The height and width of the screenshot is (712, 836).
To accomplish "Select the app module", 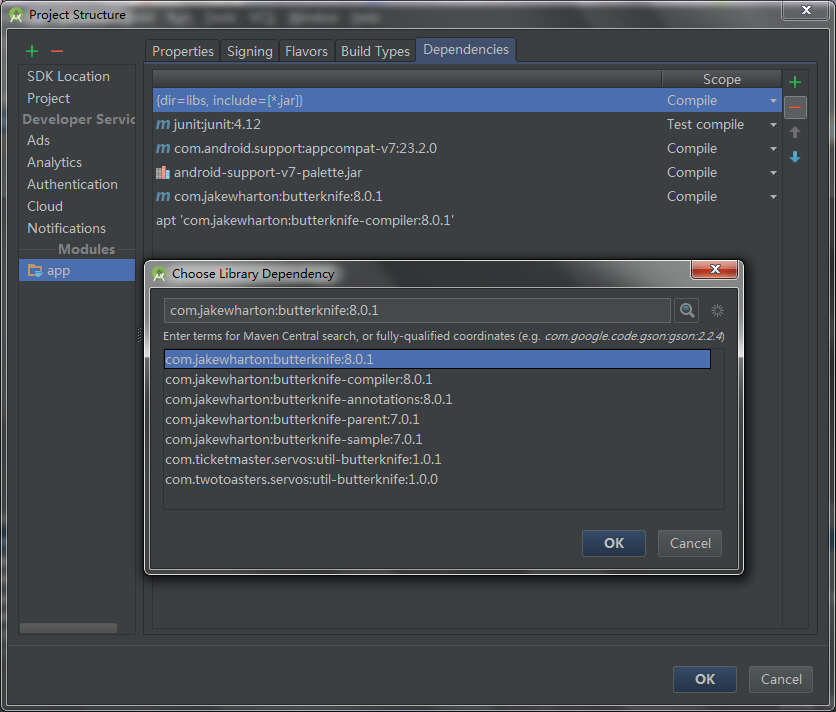I will (x=77, y=270).
